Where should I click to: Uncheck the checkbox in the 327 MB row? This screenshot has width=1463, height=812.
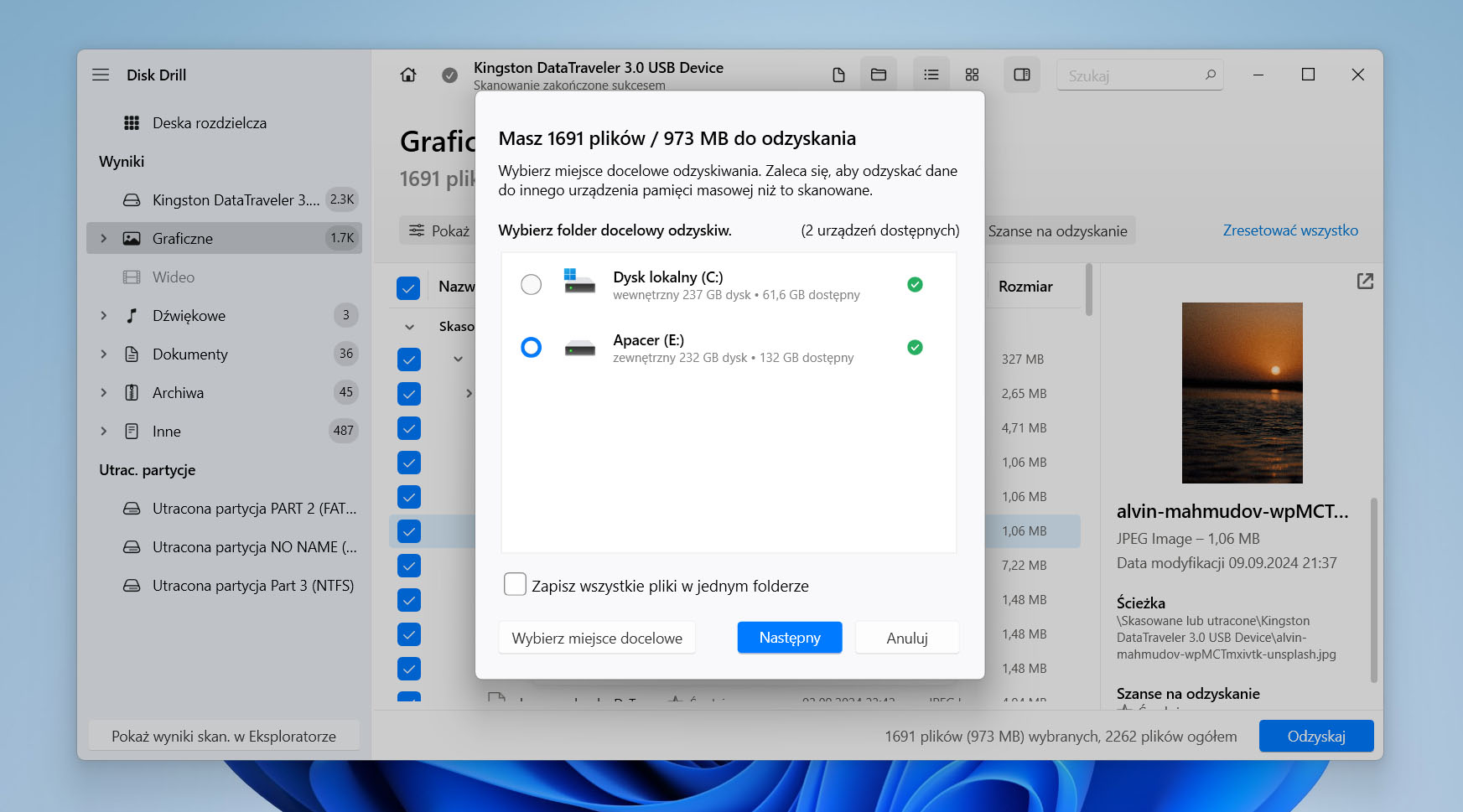pyautogui.click(x=408, y=359)
